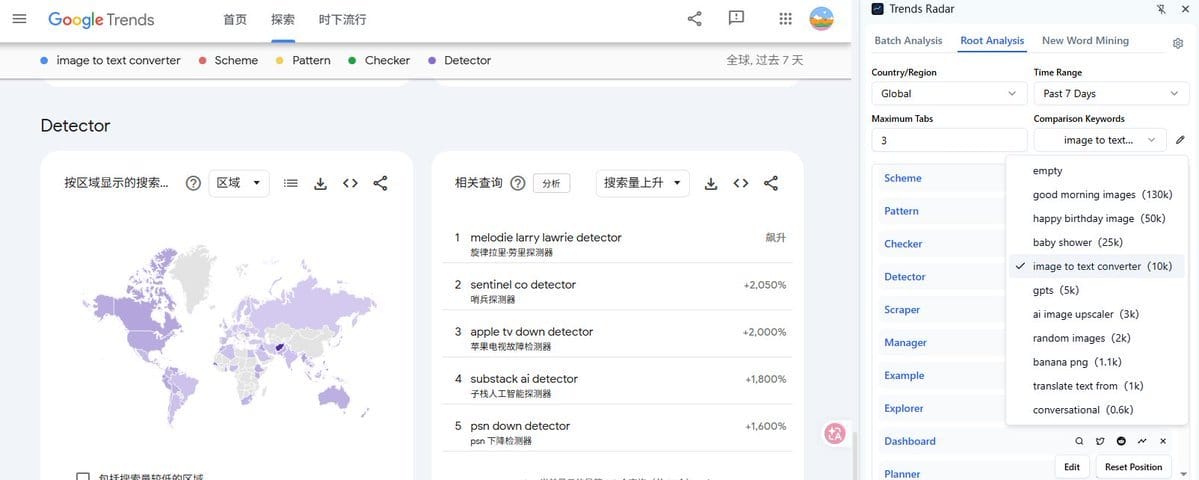Image resolution: width=1199 pixels, height=480 pixels.
Task: Choose gpts (5k) option
Action: 1097,290
